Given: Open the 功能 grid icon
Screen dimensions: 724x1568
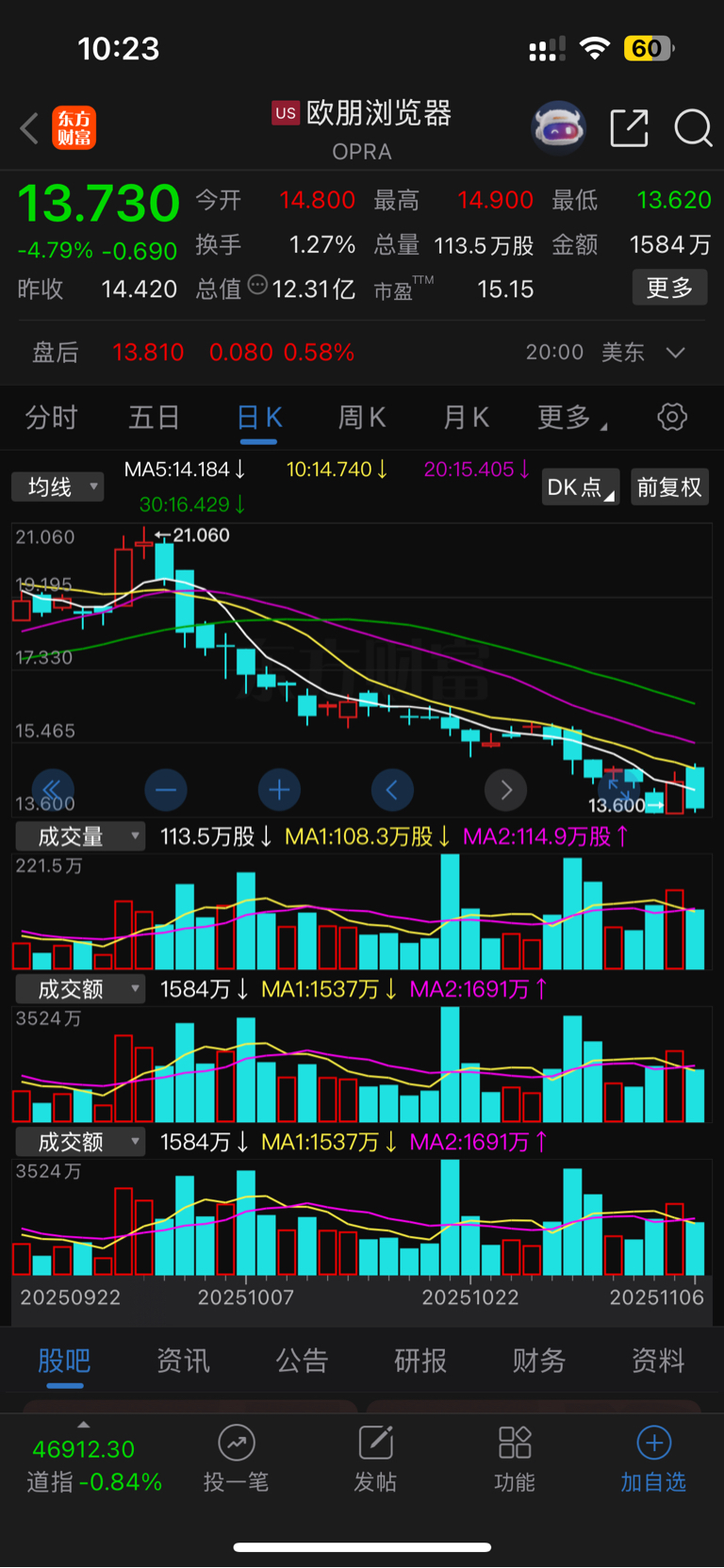Looking at the screenshot, I should (x=515, y=1443).
